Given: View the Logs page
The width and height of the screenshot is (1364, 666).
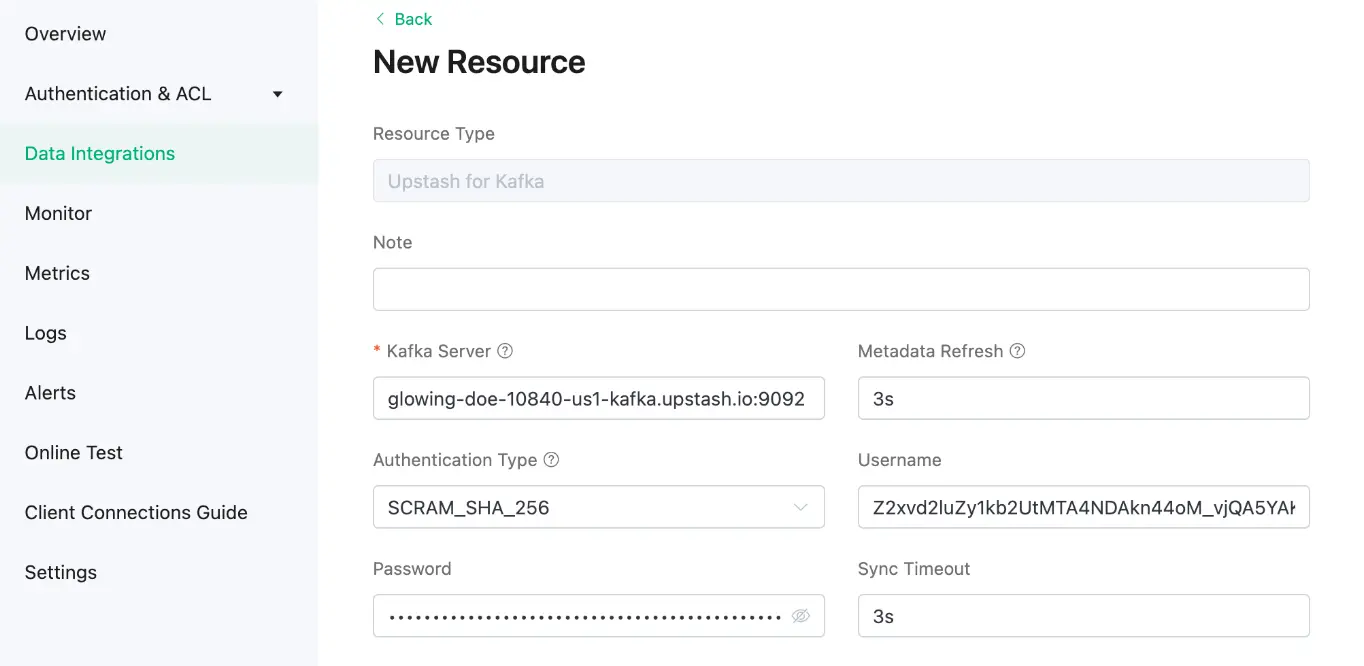Looking at the screenshot, I should (x=45, y=333).
